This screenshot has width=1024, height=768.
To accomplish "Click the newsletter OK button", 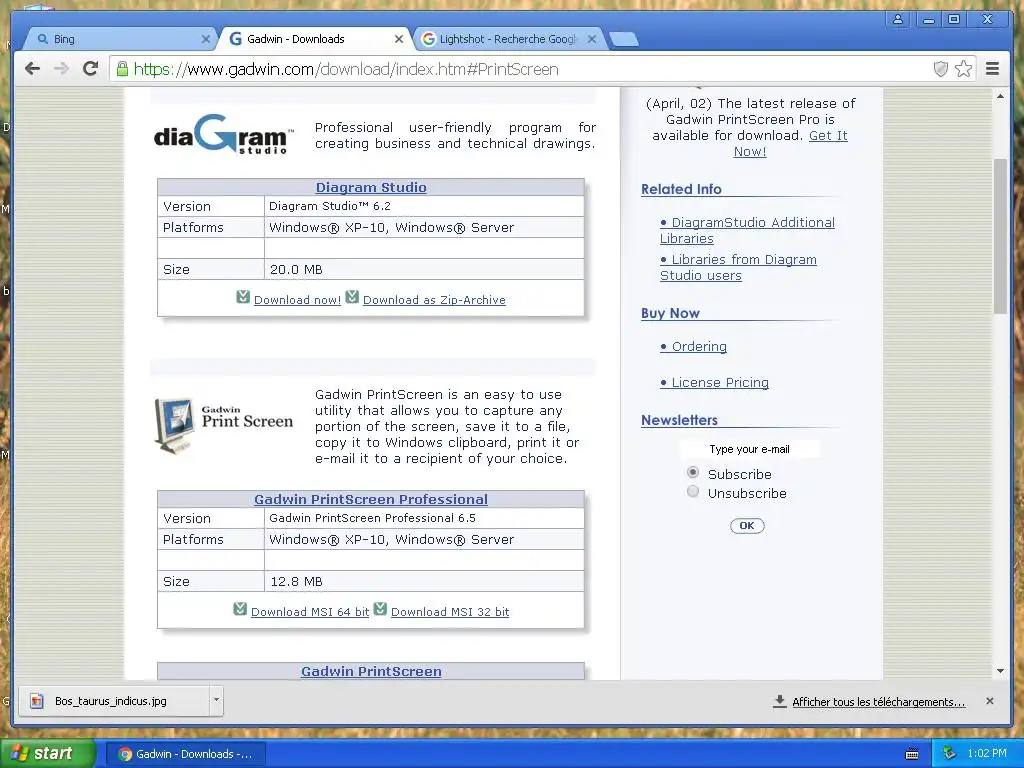I will [747, 526].
